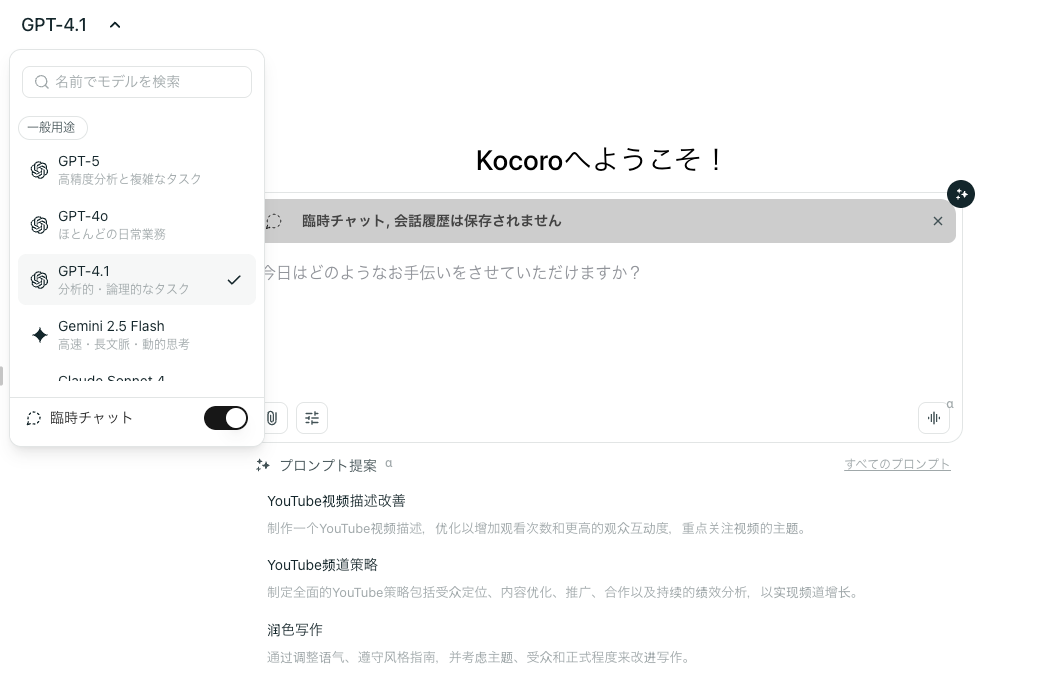Open the すべてのプロンプト link

tap(897, 464)
